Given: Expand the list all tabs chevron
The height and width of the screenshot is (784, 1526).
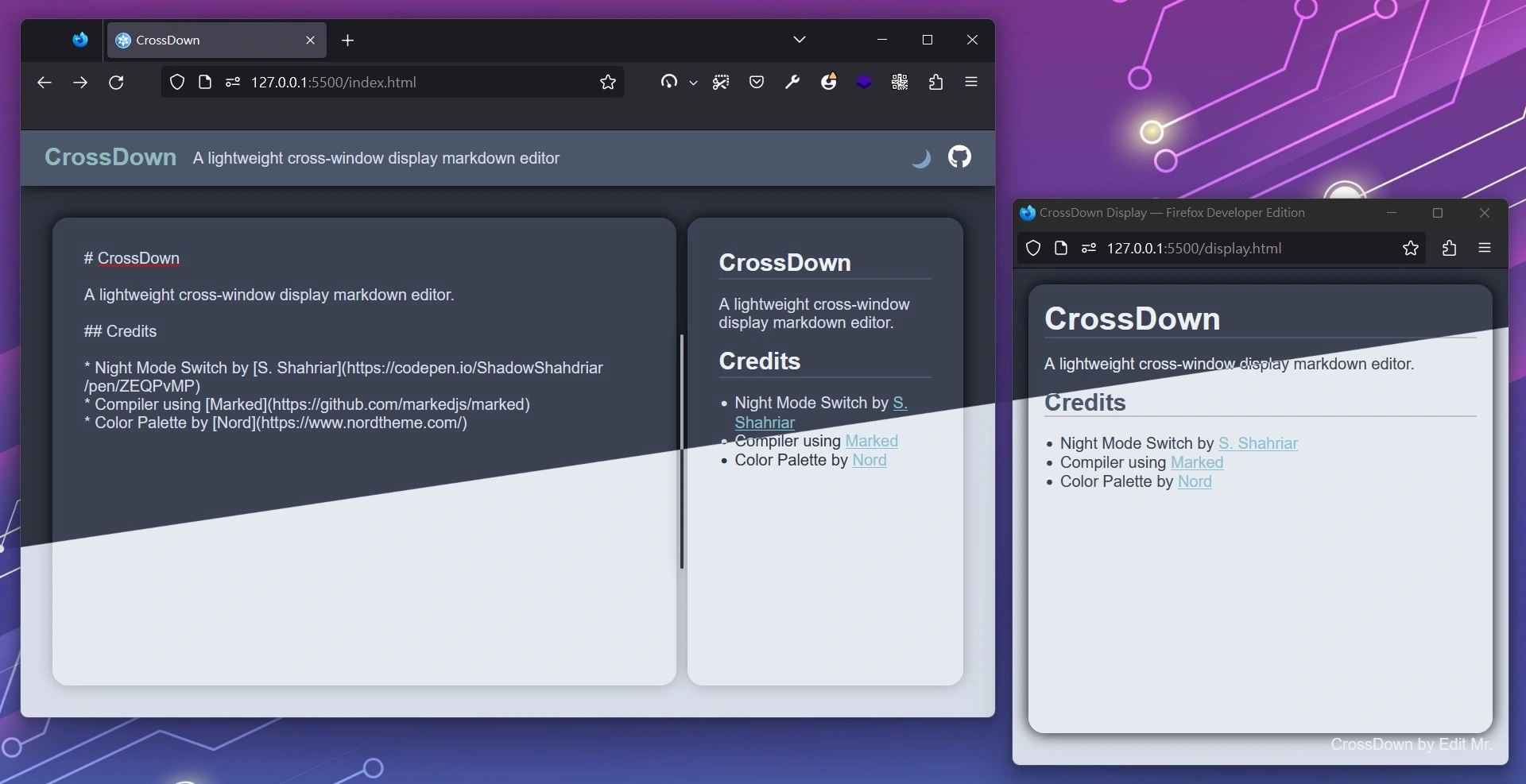Looking at the screenshot, I should [800, 40].
